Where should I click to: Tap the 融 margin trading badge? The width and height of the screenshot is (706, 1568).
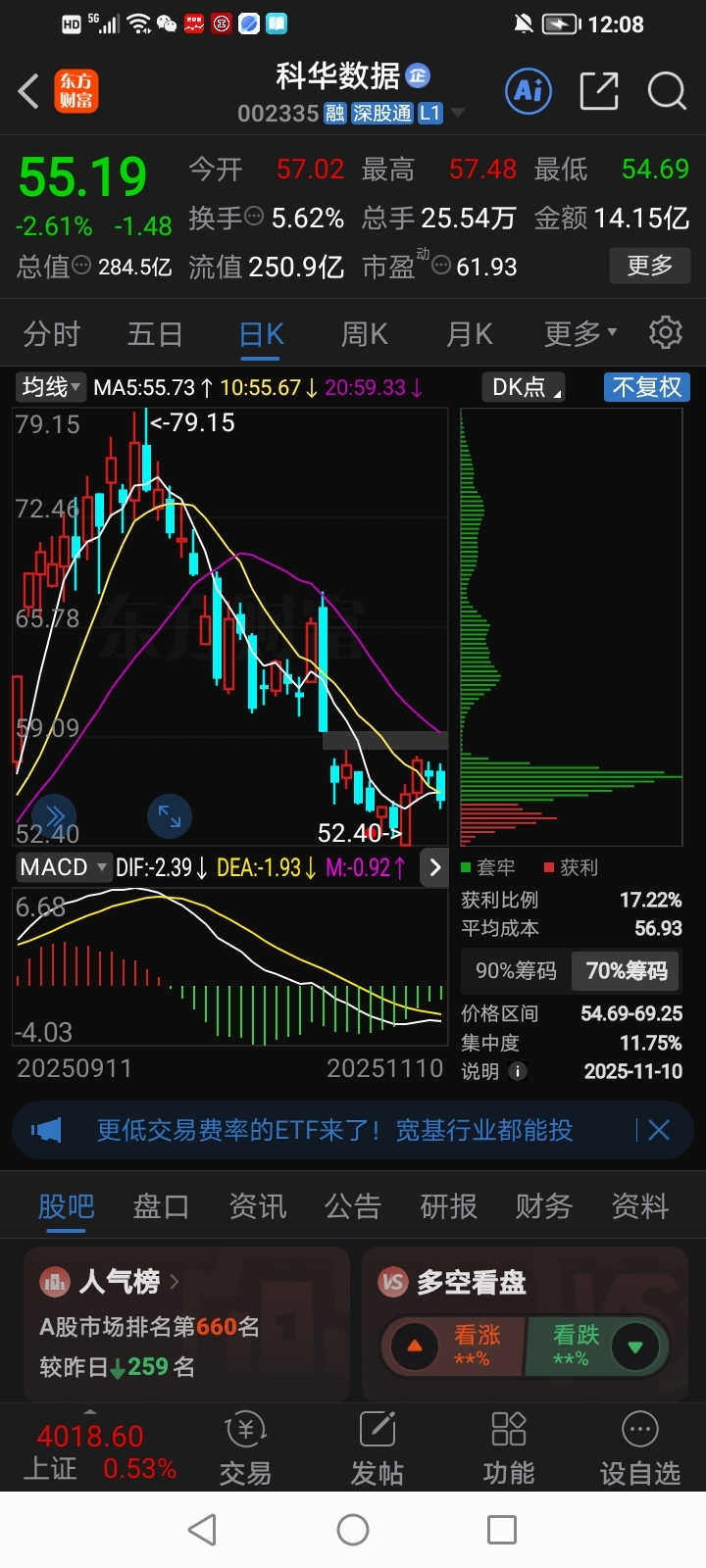[335, 114]
